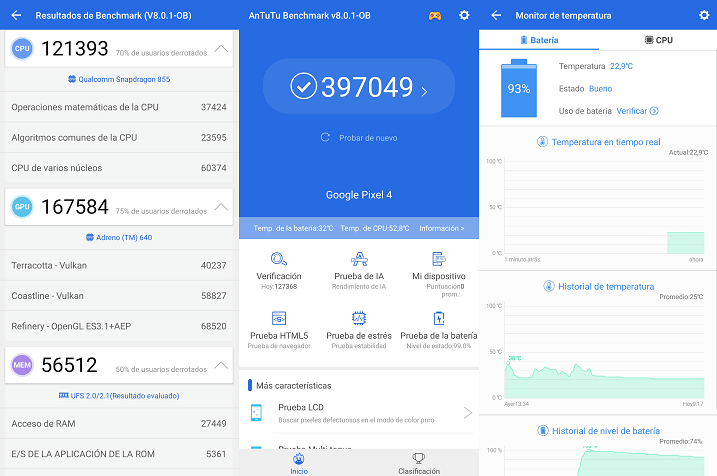
Task: Open settings gear in AnTuTu Benchmark header
Action: (x=464, y=16)
